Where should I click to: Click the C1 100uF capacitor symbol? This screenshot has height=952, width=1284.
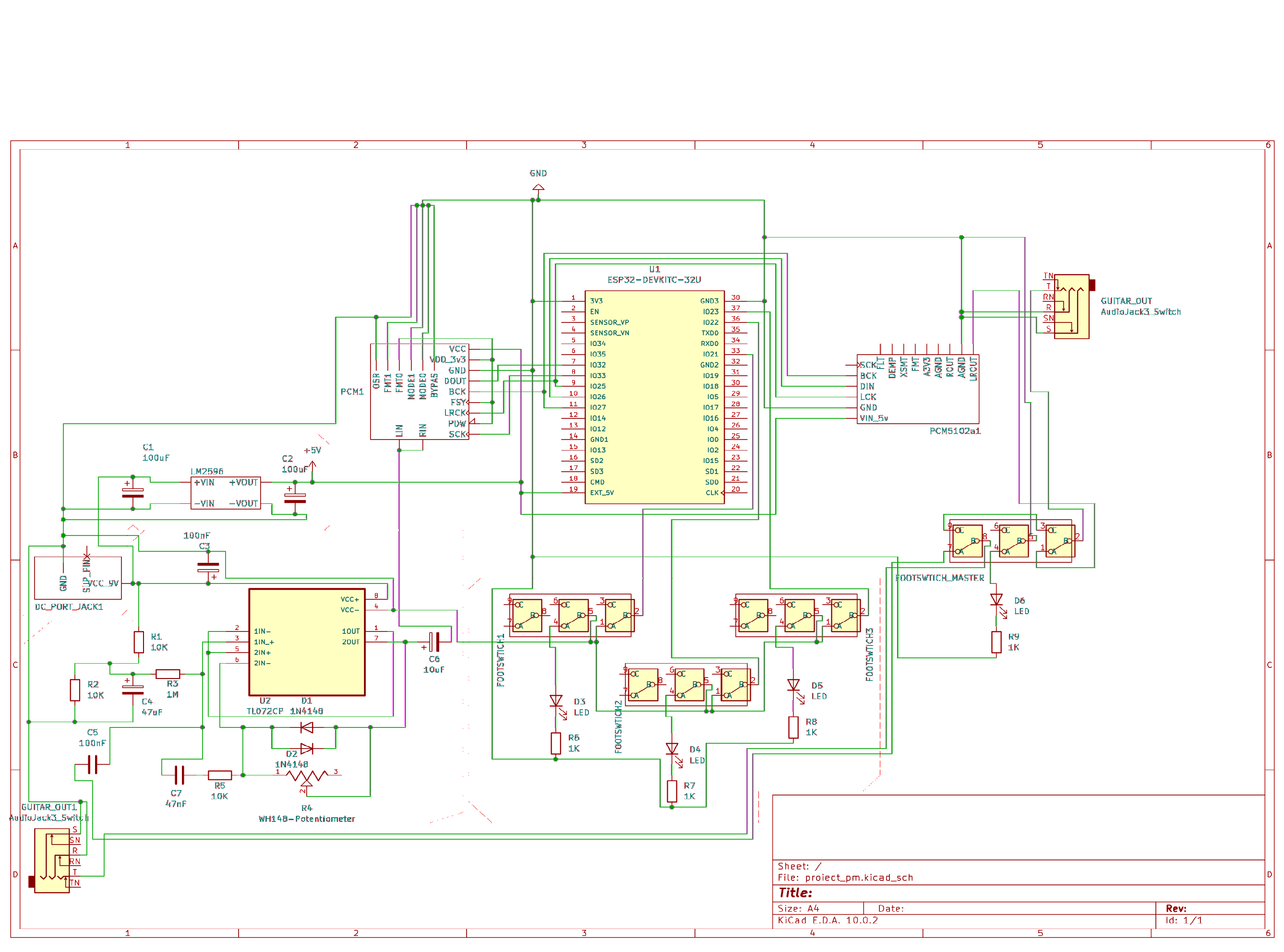click(x=132, y=493)
